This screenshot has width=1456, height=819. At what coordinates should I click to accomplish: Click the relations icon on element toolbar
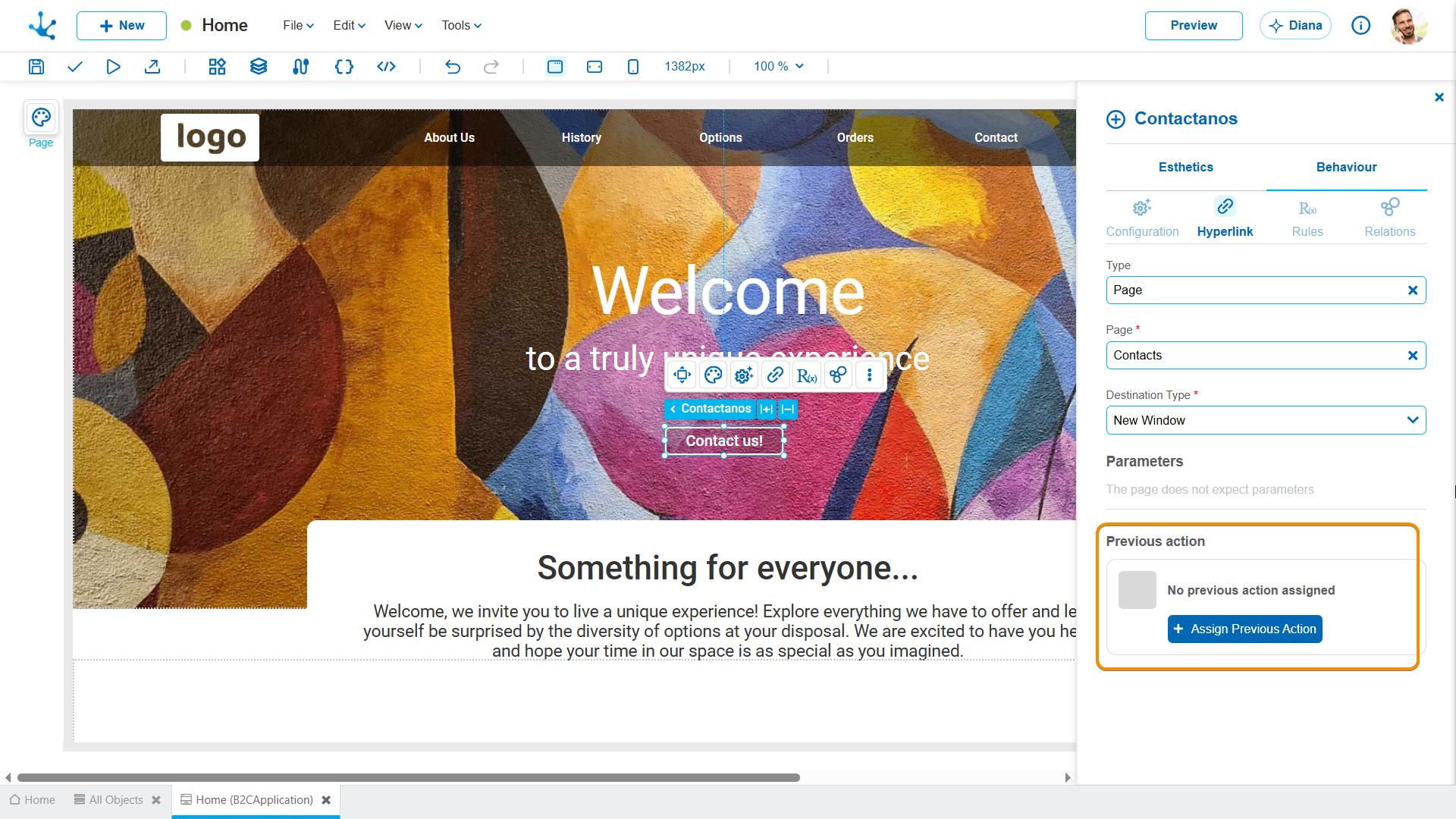838,375
